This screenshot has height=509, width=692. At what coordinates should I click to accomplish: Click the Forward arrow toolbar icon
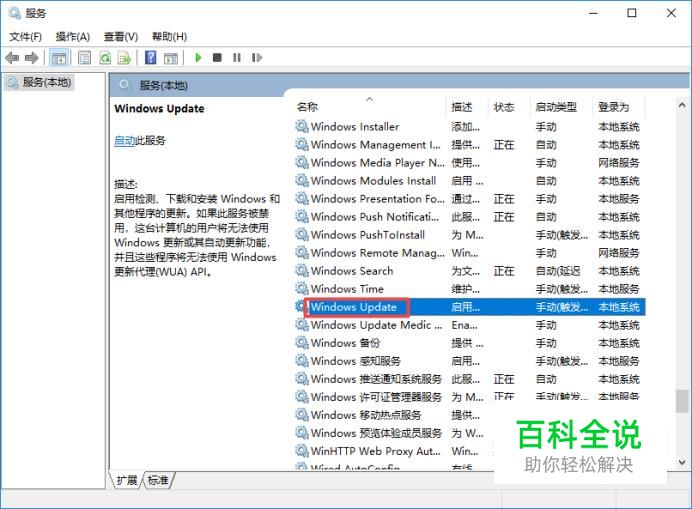[x=31, y=58]
